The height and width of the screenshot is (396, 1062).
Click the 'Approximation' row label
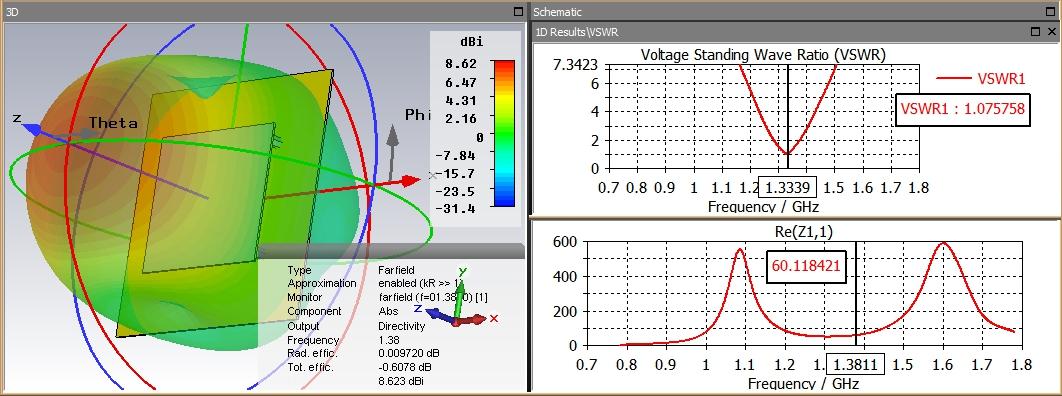pyautogui.click(x=322, y=284)
